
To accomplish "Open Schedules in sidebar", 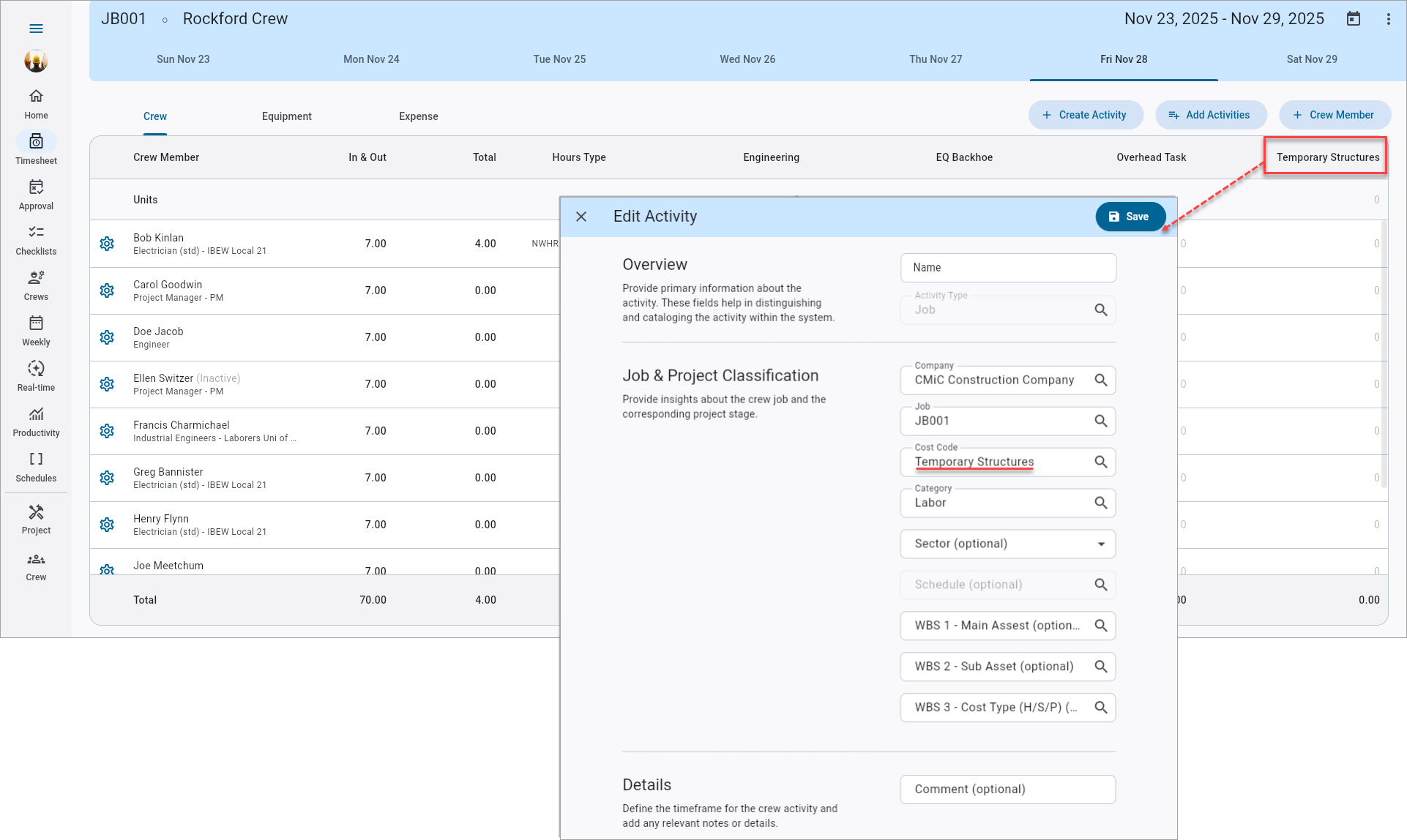I will pos(36,467).
